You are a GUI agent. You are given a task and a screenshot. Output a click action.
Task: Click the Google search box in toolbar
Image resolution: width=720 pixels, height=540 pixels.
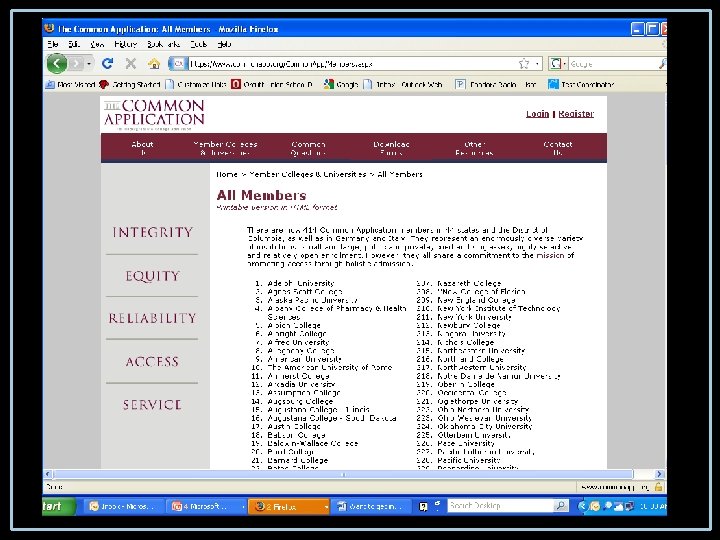tap(613, 64)
